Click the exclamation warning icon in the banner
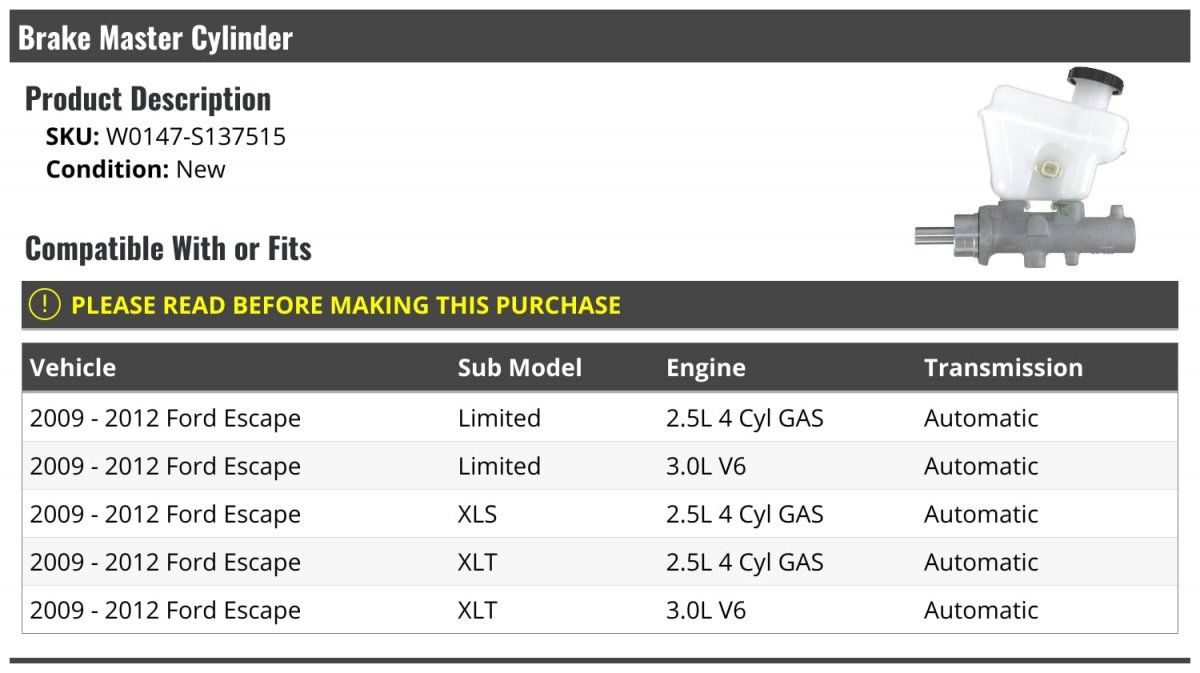 coord(44,305)
